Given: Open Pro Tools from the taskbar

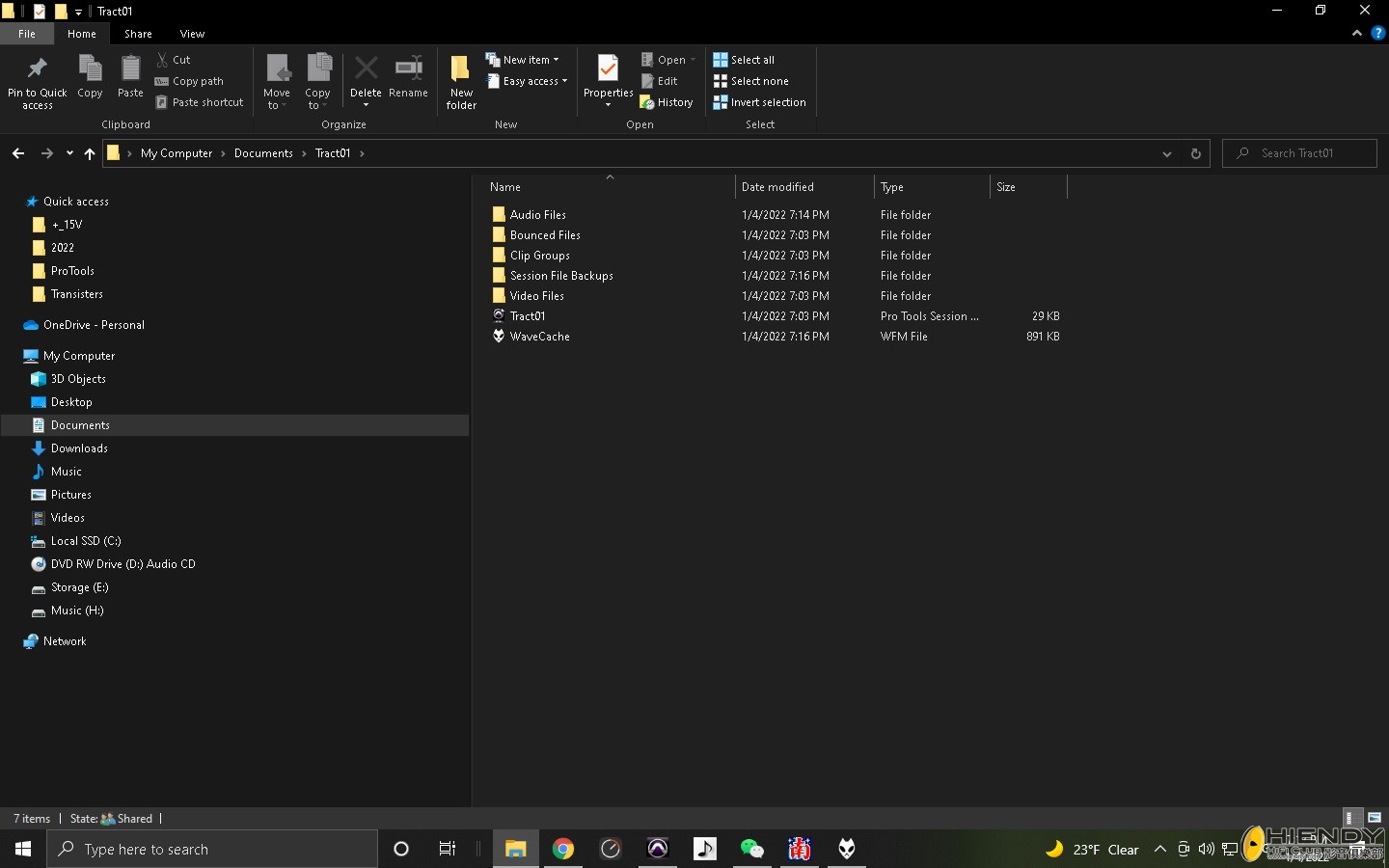Looking at the screenshot, I should [x=658, y=849].
